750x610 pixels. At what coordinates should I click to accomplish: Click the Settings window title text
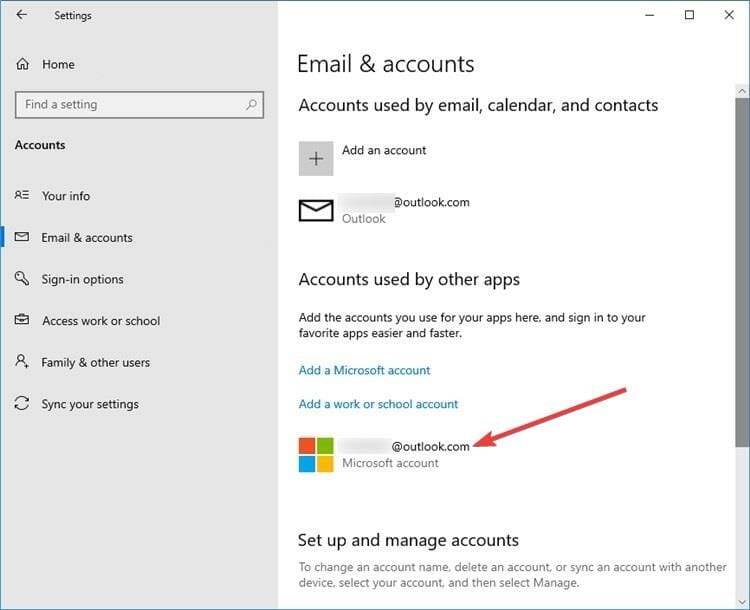pos(73,15)
